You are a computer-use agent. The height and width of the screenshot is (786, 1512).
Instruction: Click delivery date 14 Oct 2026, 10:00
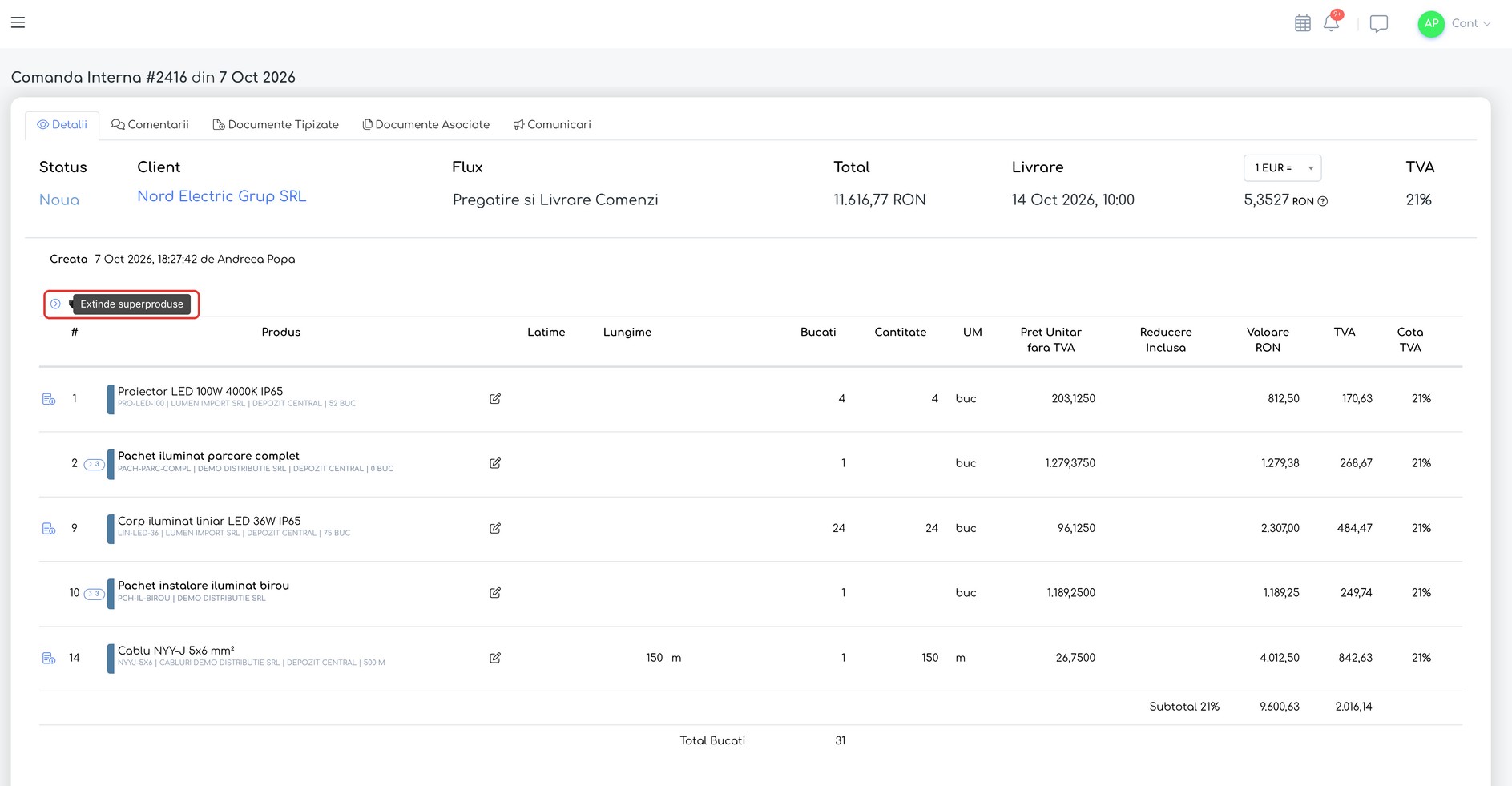(x=1073, y=200)
